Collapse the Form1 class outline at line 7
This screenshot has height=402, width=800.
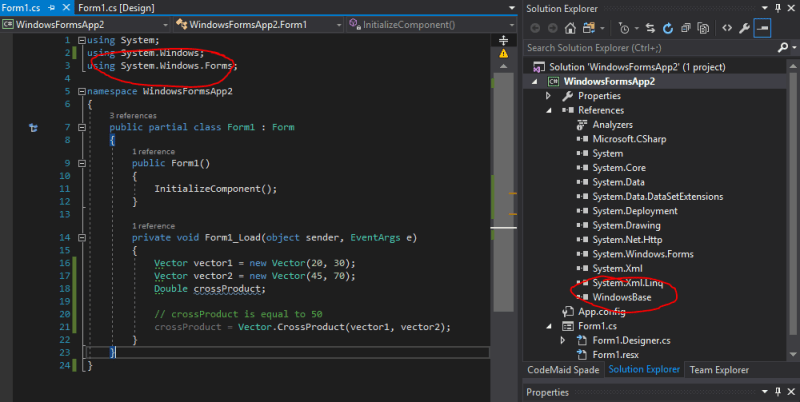[x=82, y=127]
